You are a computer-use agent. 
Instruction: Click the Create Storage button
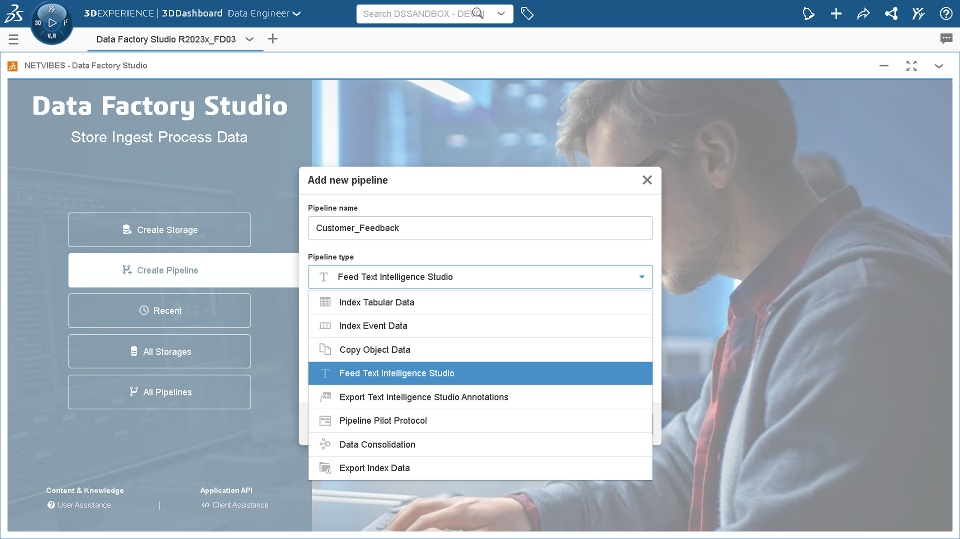pyautogui.click(x=159, y=230)
